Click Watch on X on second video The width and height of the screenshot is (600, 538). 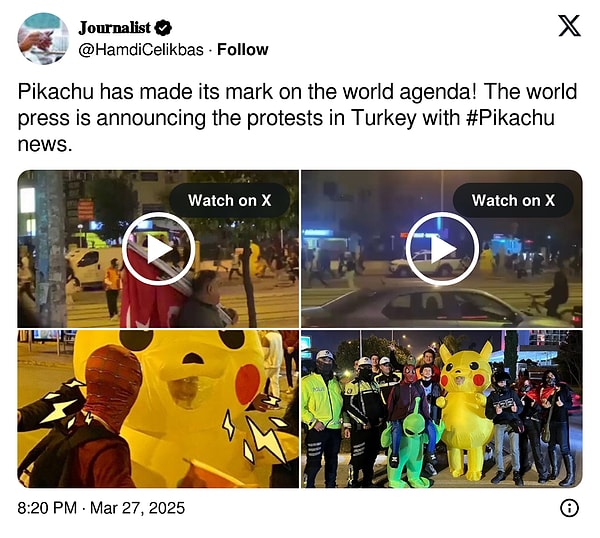point(513,201)
